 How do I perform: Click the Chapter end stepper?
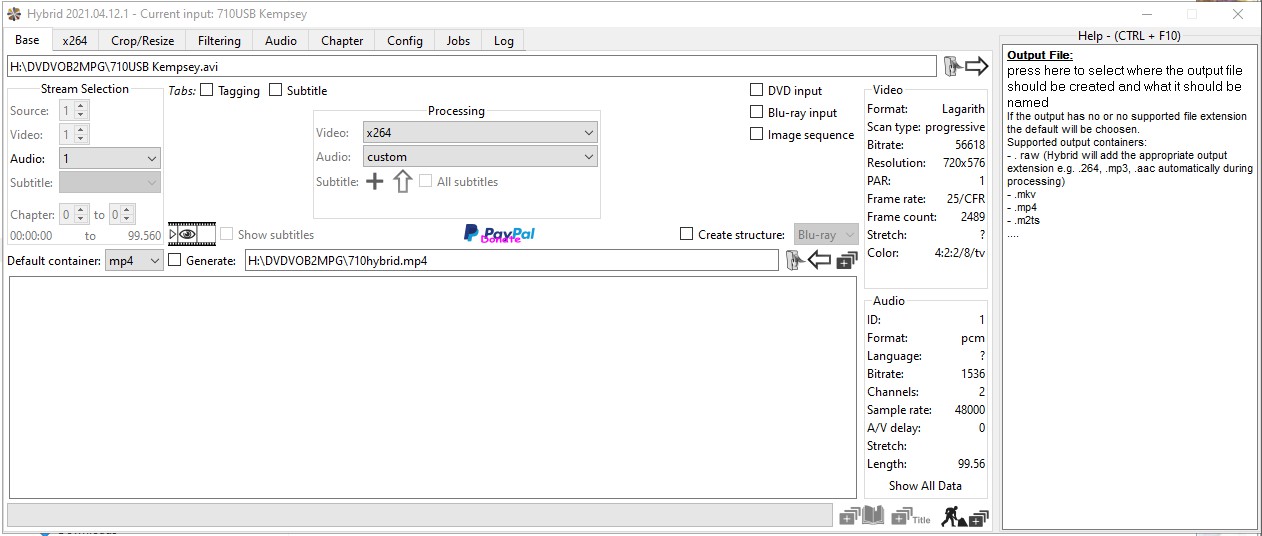122,214
